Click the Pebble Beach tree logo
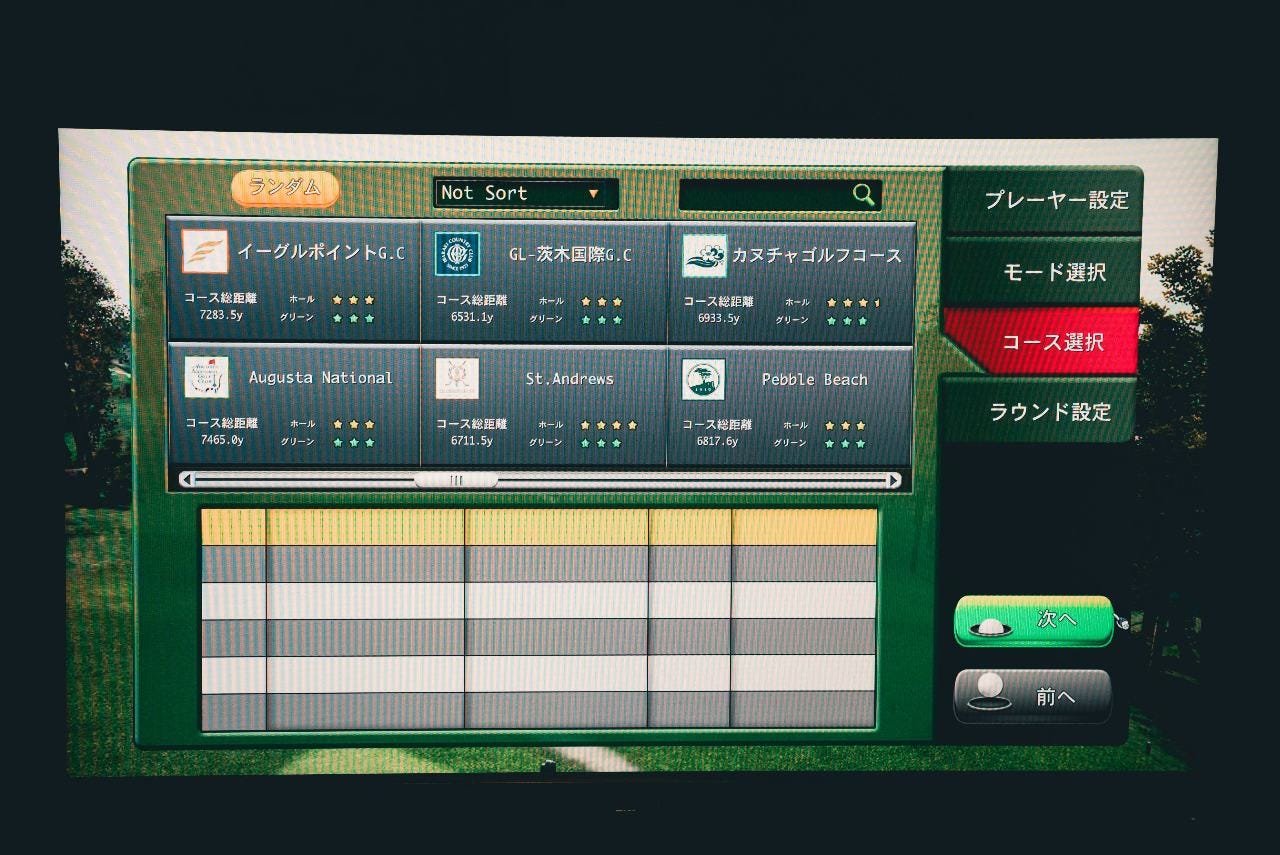This screenshot has width=1280, height=855. tap(704, 380)
